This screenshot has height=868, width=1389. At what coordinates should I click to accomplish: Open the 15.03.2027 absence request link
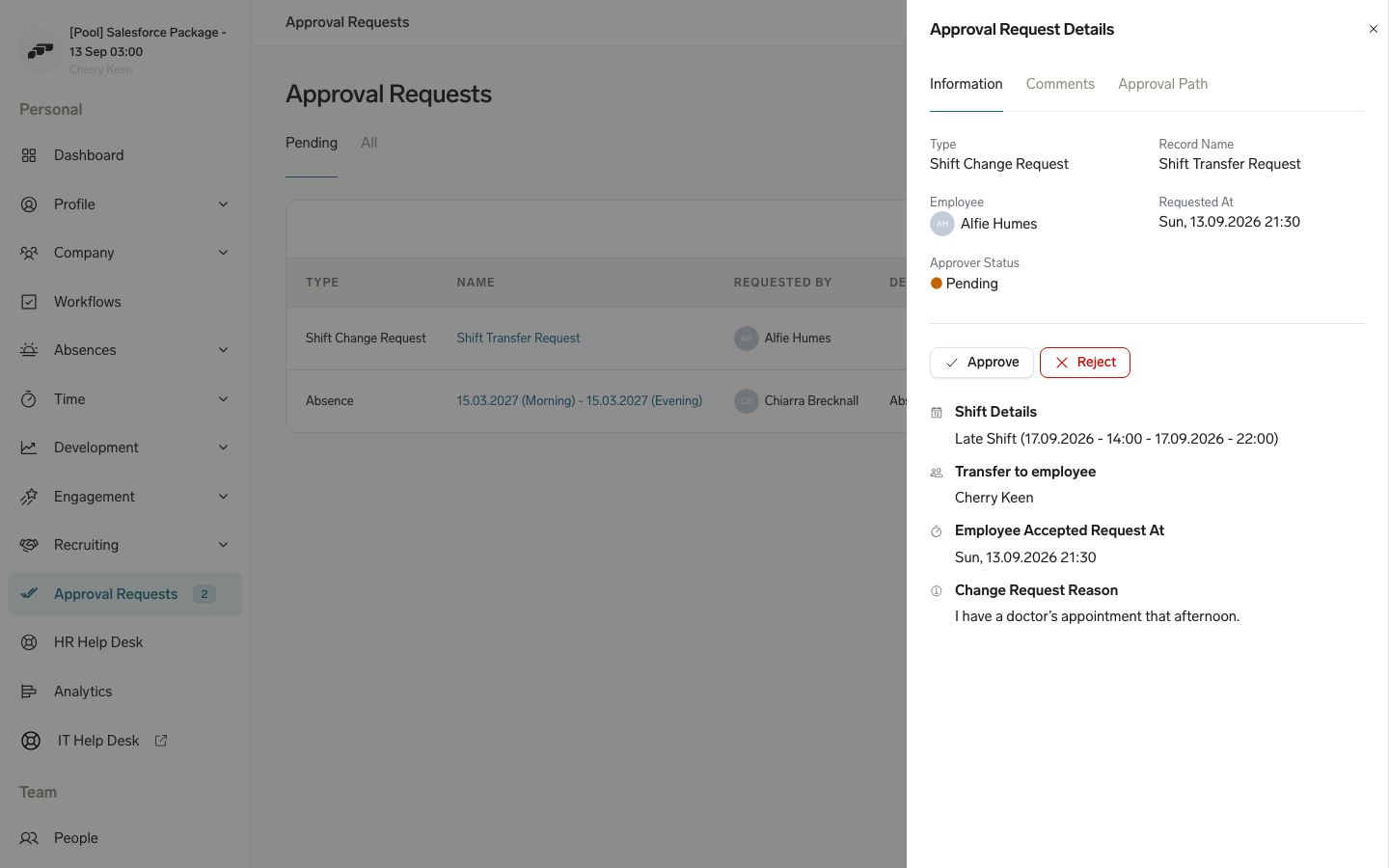(x=580, y=401)
